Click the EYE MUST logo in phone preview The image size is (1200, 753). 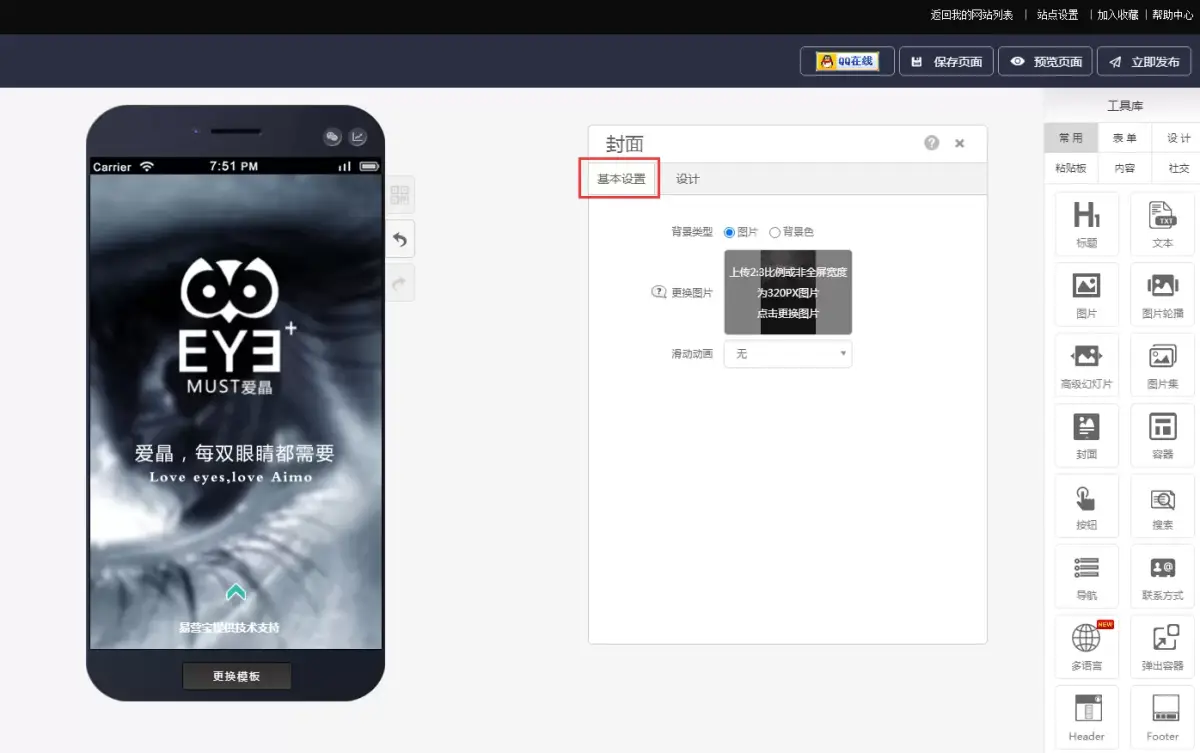point(237,325)
